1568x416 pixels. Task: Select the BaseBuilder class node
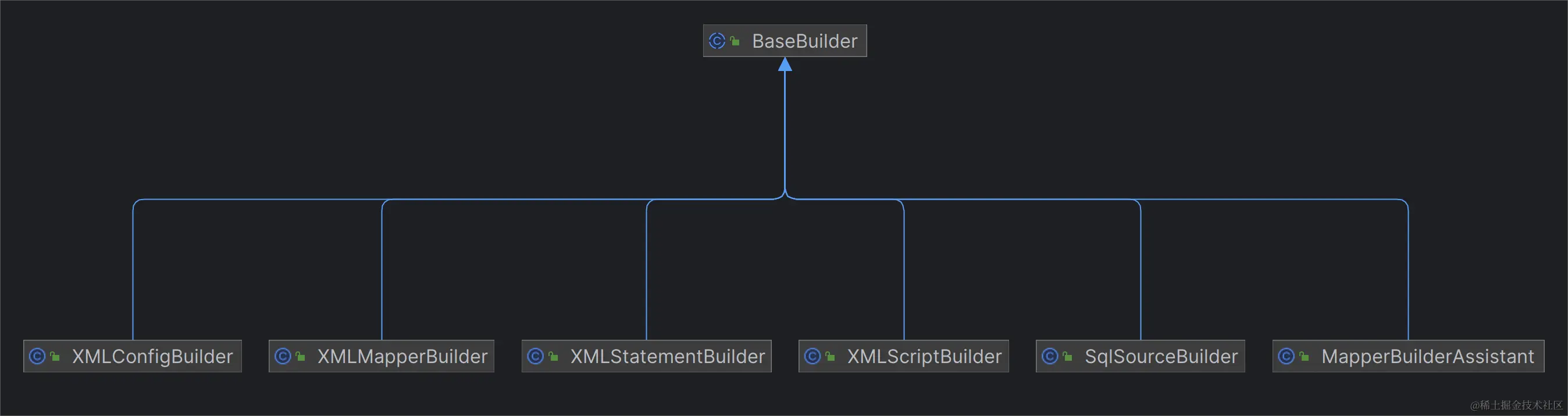(x=785, y=41)
